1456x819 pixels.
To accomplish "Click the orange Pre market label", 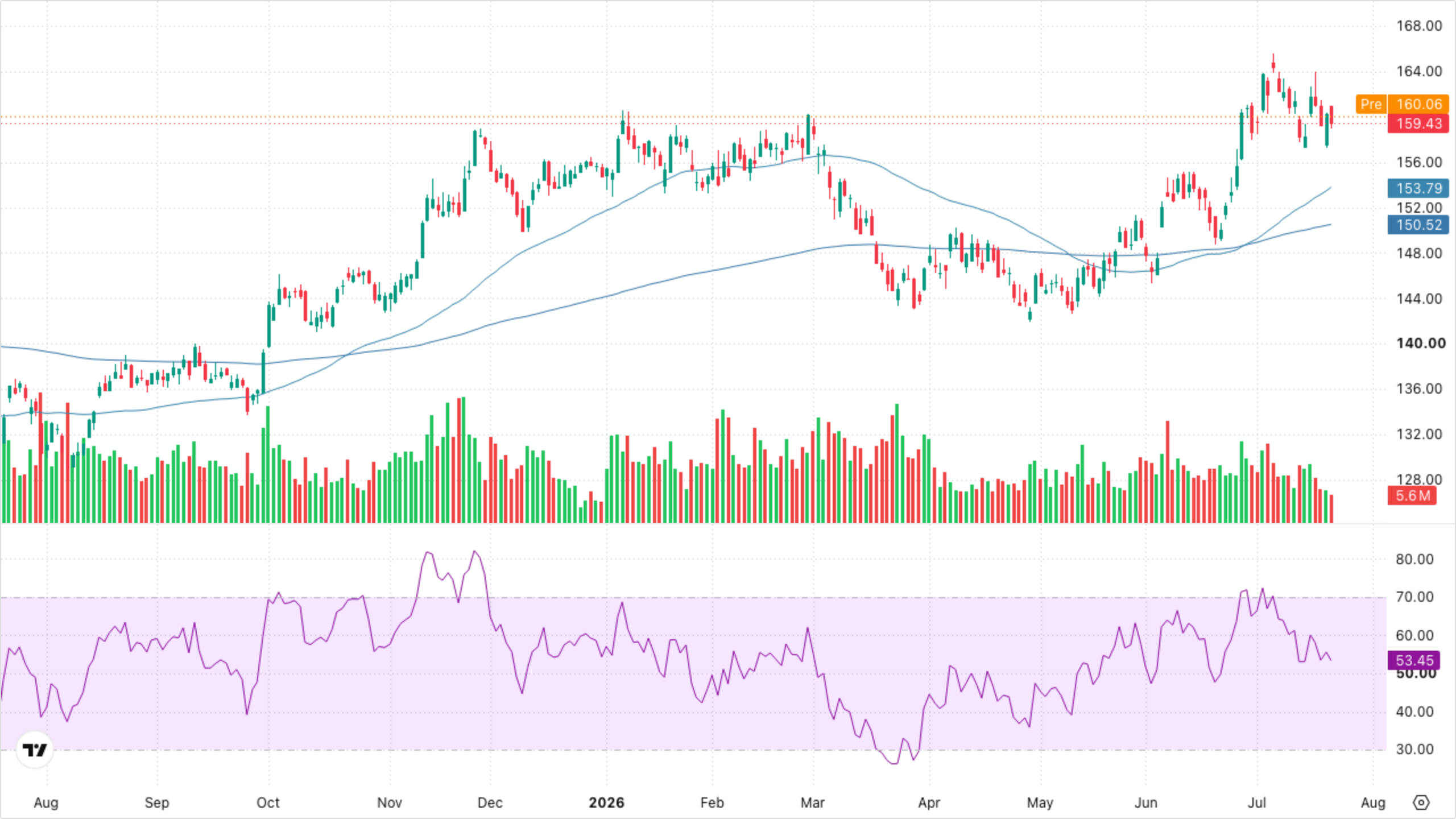I will tap(1371, 104).
